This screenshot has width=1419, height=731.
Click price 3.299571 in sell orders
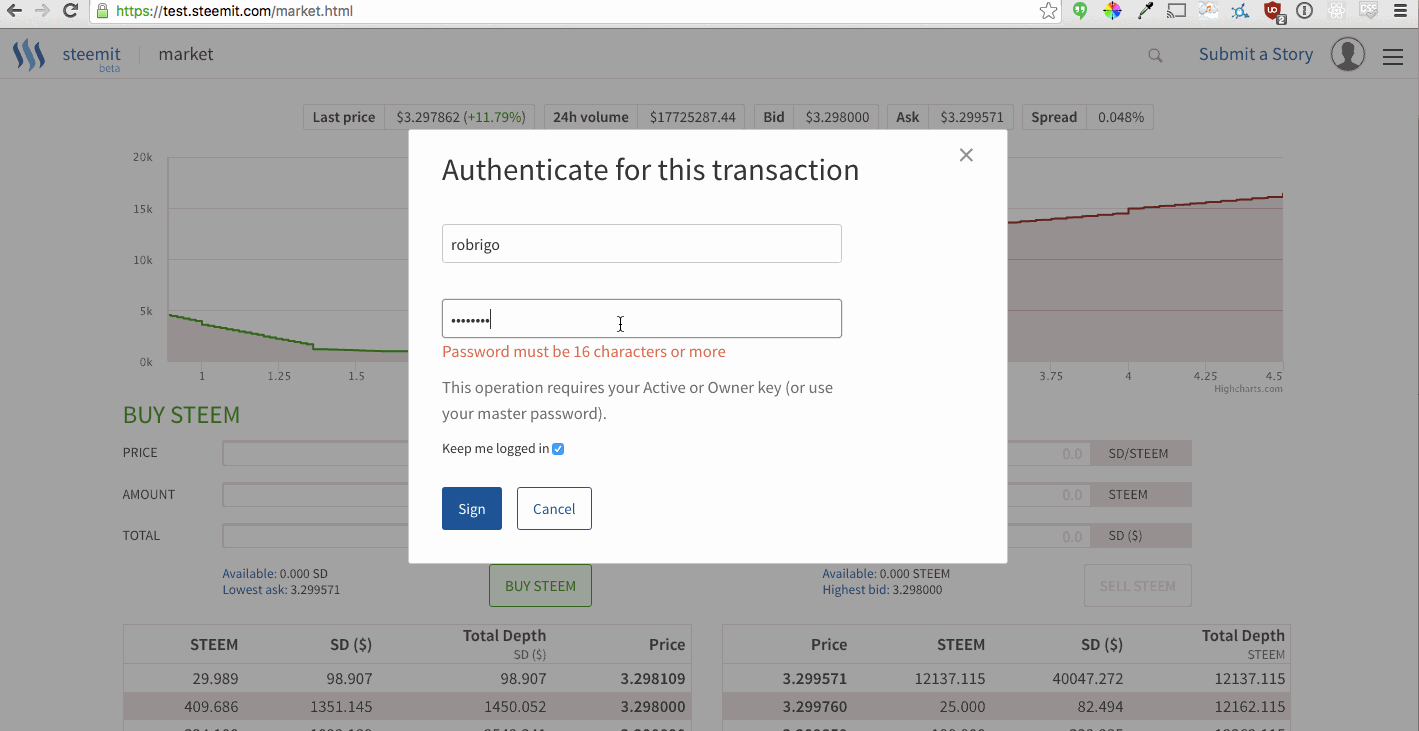815,678
